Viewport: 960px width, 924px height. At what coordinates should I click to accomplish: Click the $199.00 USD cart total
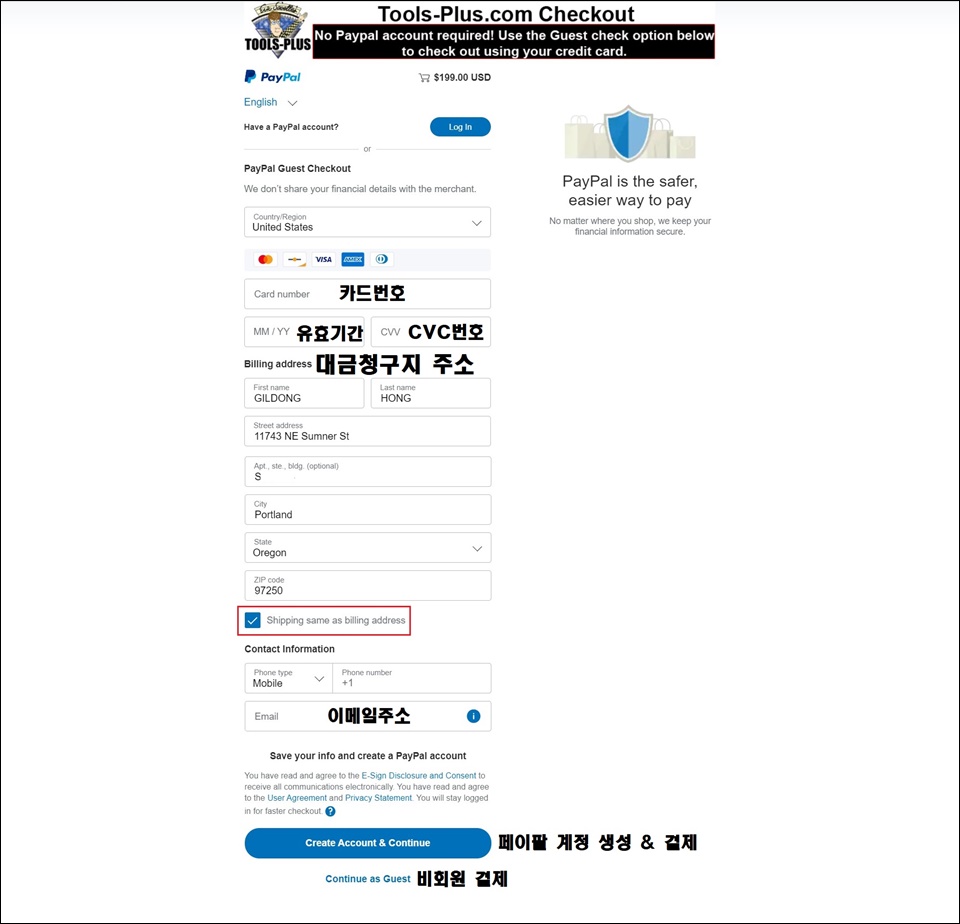[462, 78]
